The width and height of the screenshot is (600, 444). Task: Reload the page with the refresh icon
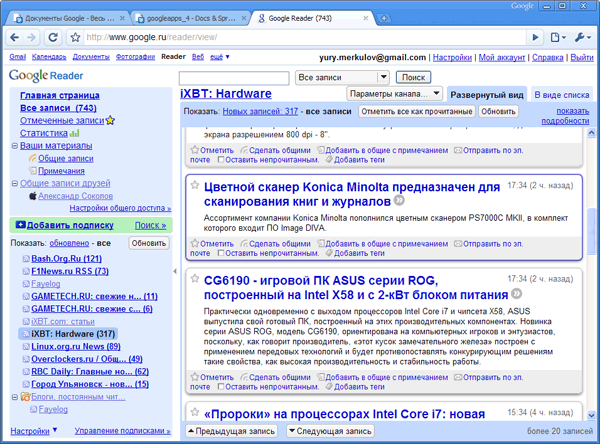[x=53, y=37]
